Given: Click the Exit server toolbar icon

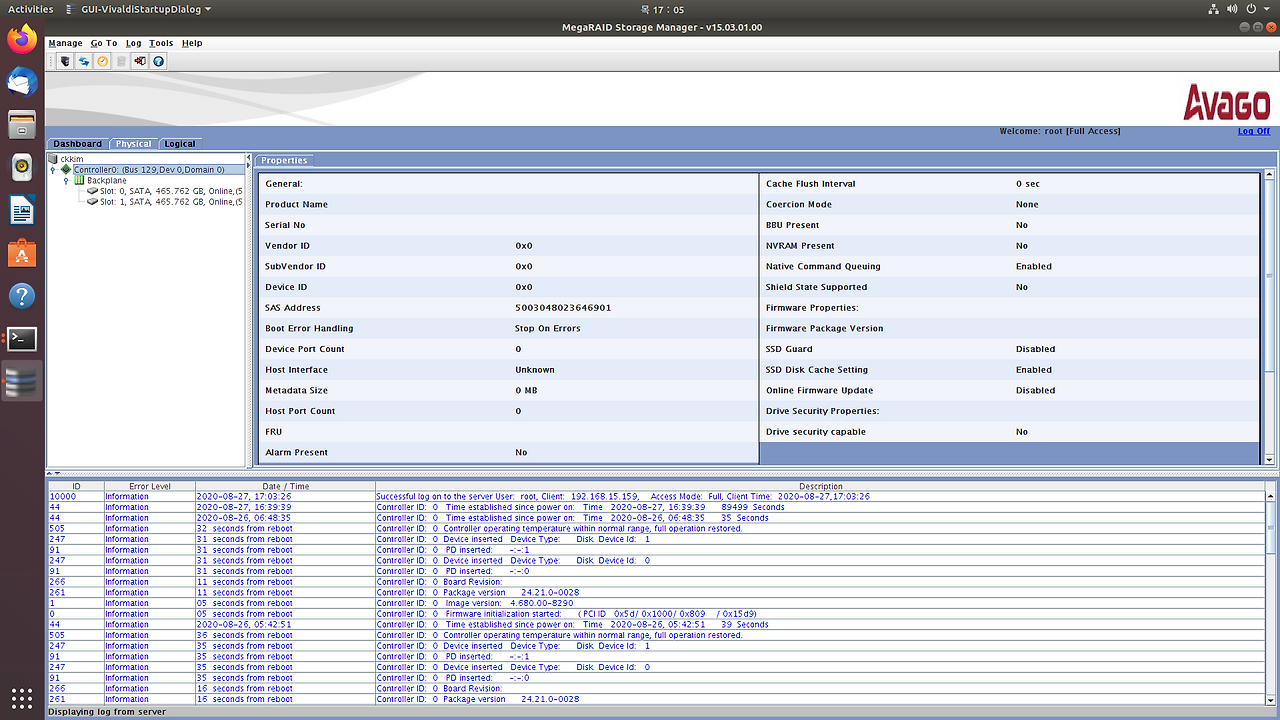Looking at the screenshot, I should [x=141, y=60].
